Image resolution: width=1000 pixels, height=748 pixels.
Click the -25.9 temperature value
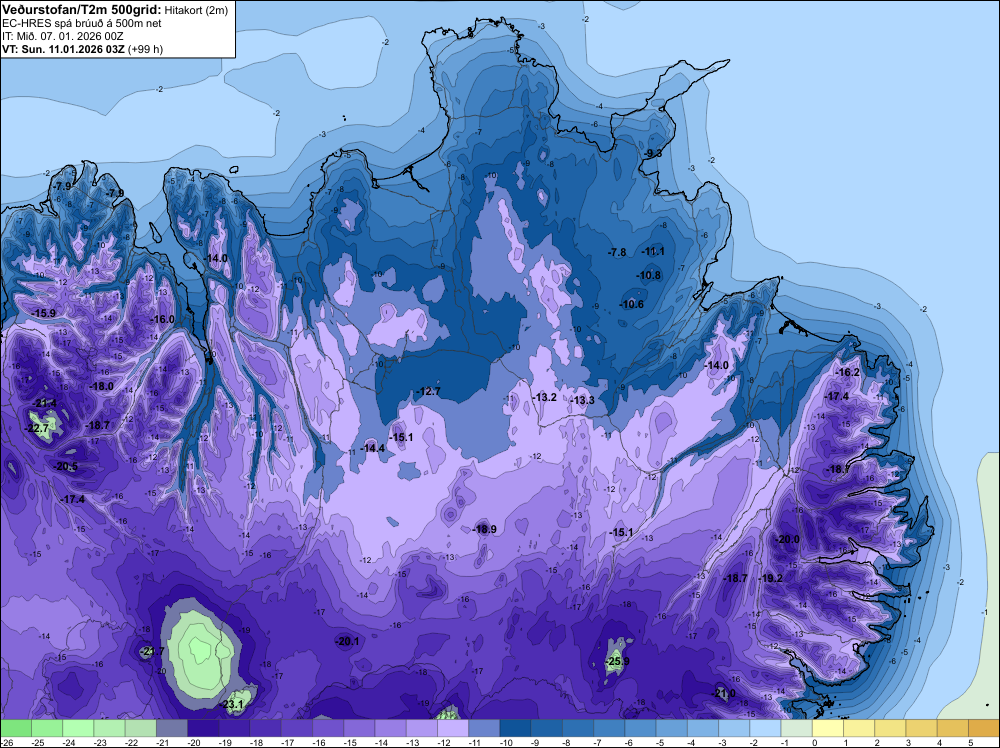click(x=618, y=661)
